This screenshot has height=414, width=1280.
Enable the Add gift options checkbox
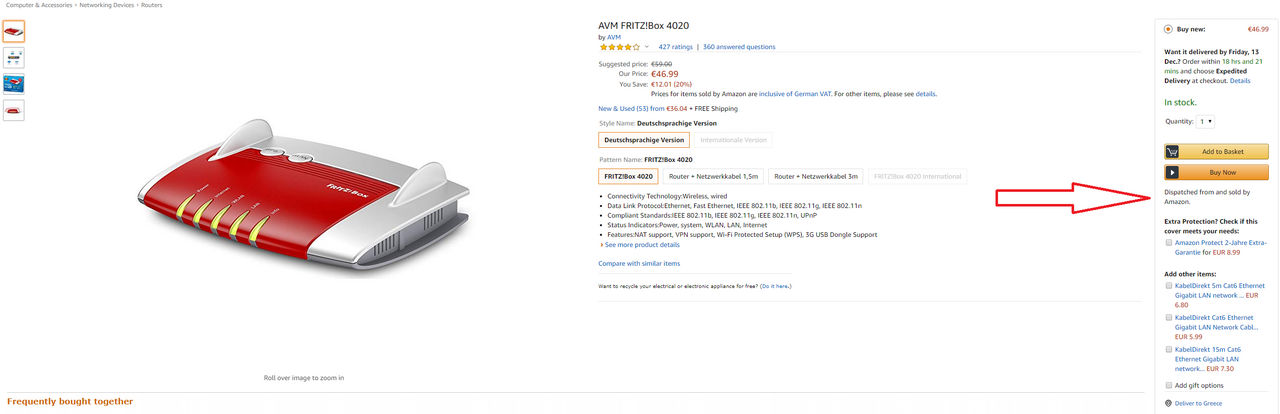[1169, 385]
